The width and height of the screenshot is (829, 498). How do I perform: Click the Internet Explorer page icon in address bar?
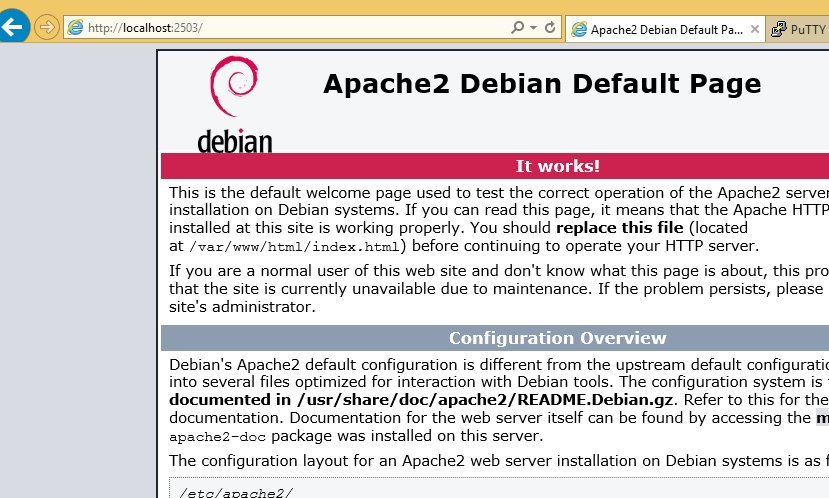coord(76,27)
